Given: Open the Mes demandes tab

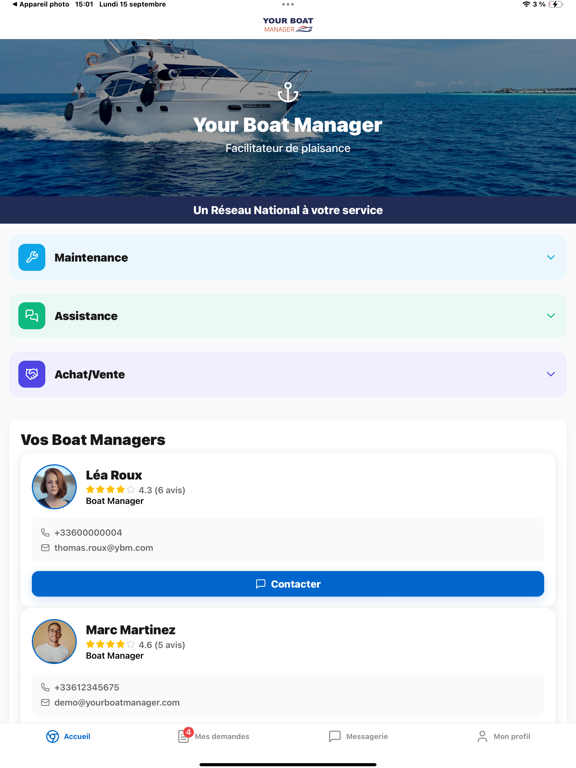Looking at the screenshot, I should coord(214,736).
